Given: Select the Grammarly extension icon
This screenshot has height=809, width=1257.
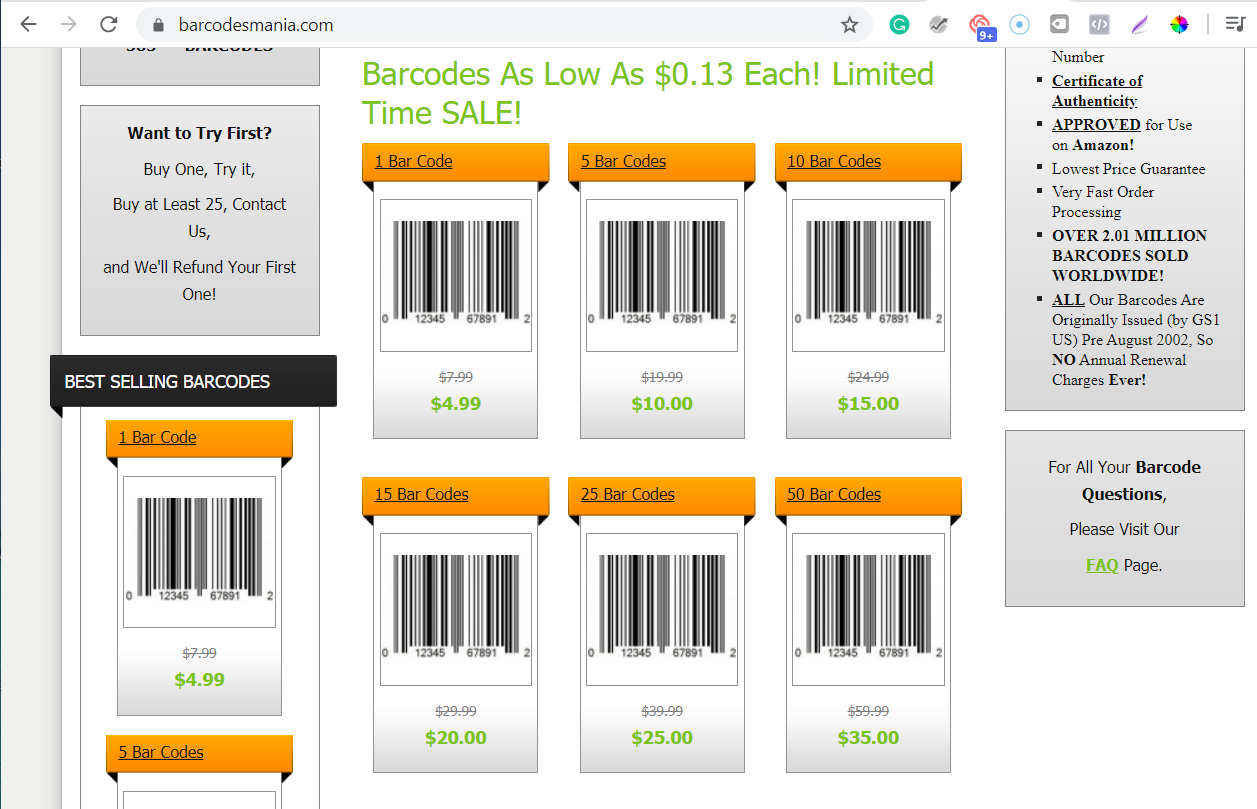Looking at the screenshot, I should tap(899, 23).
